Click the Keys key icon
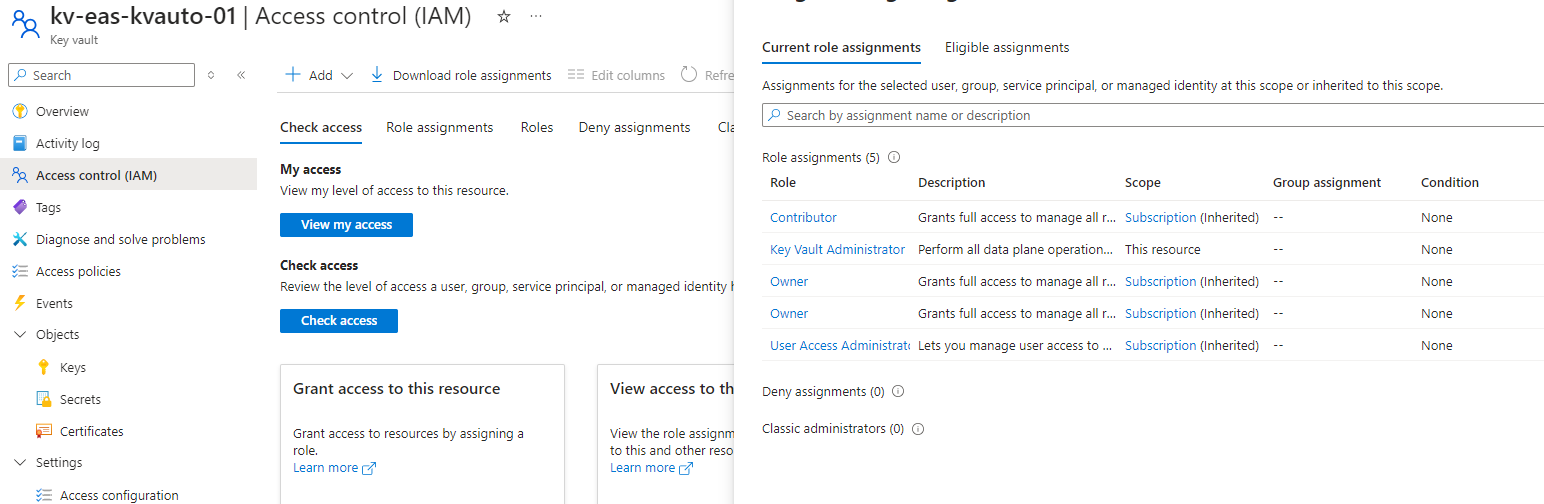 coord(43,367)
